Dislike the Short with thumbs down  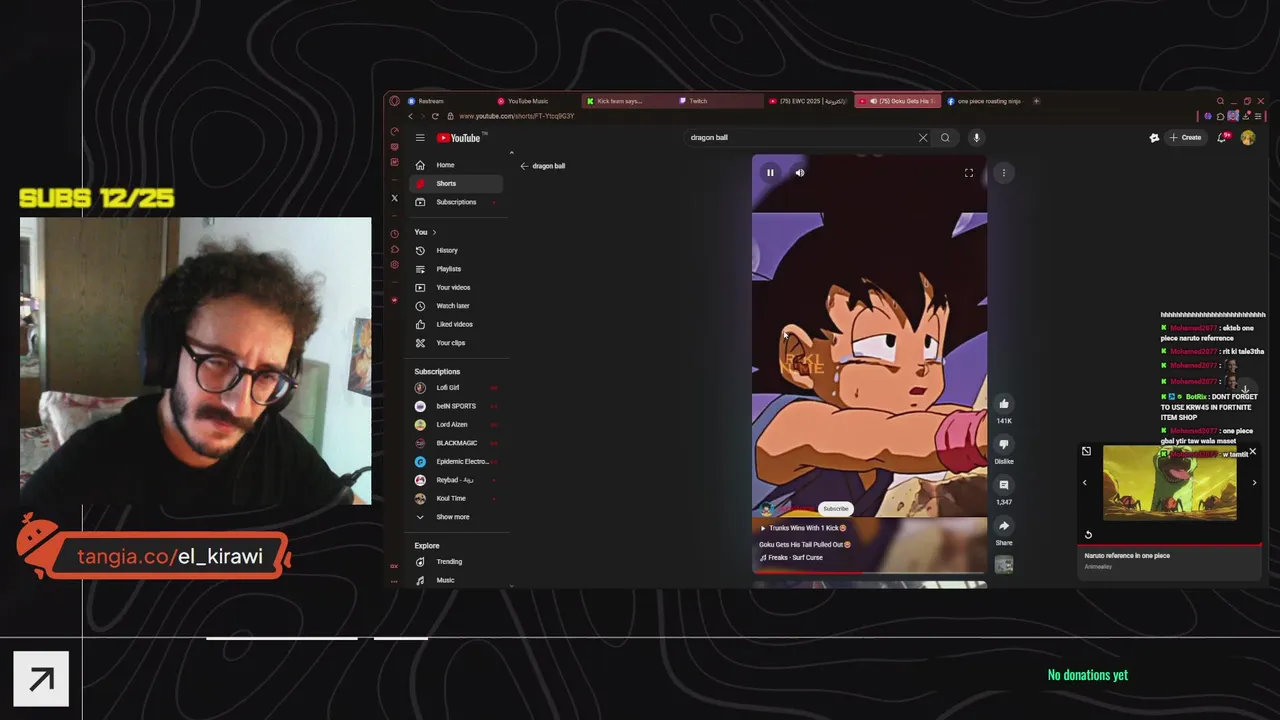(1004, 444)
